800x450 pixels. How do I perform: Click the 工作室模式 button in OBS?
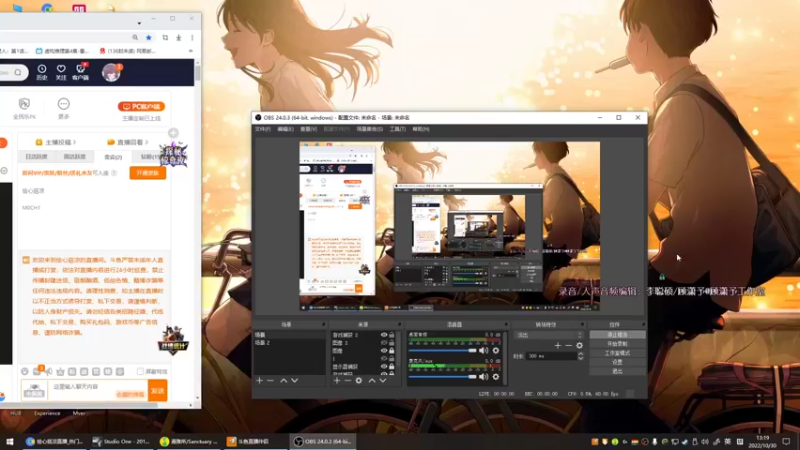click(617, 353)
